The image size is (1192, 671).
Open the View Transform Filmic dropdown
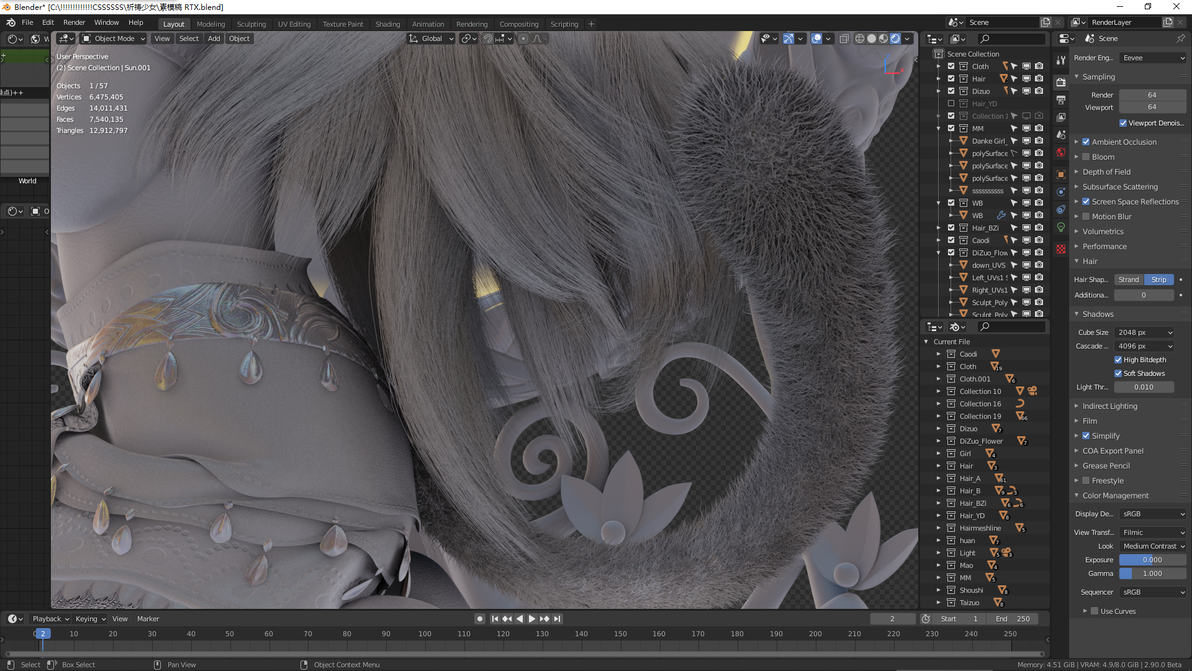(1152, 532)
